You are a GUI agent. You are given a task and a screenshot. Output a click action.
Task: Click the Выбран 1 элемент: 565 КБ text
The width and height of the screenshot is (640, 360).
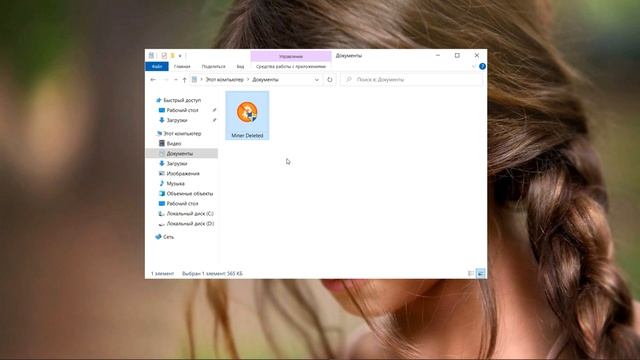pyautogui.click(x=212, y=273)
